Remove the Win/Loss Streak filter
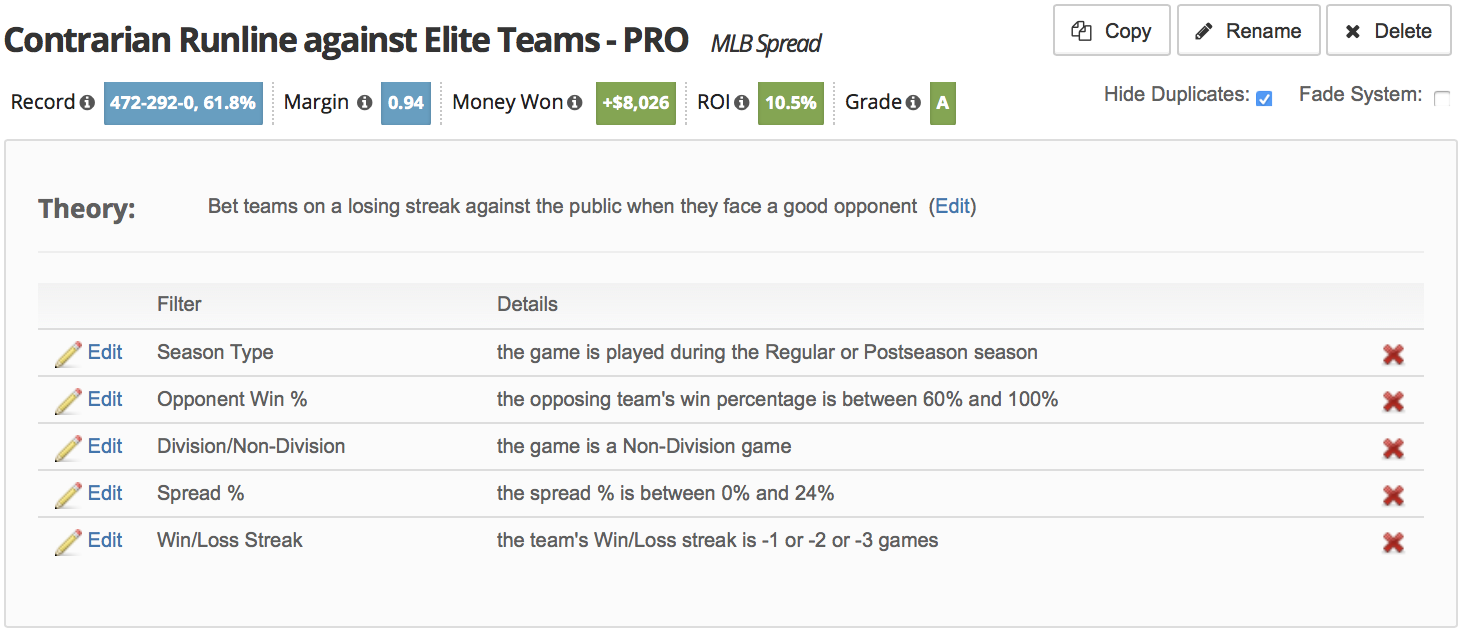Viewport: 1460px width, 630px height. click(x=1393, y=542)
